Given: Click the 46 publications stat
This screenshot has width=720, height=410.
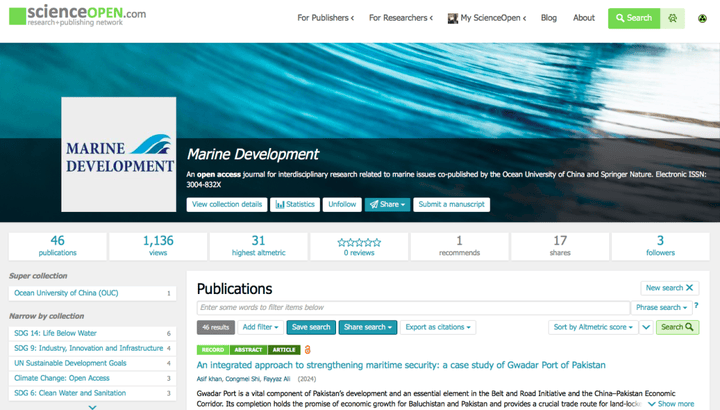Looking at the screenshot, I should (57, 246).
